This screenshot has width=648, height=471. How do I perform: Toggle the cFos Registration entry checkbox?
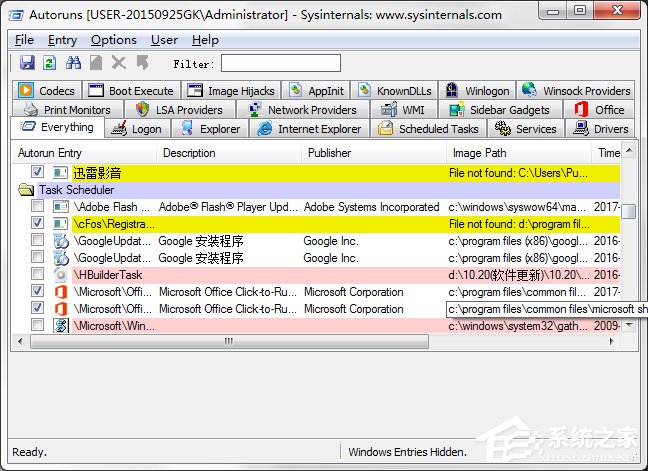coord(37,224)
